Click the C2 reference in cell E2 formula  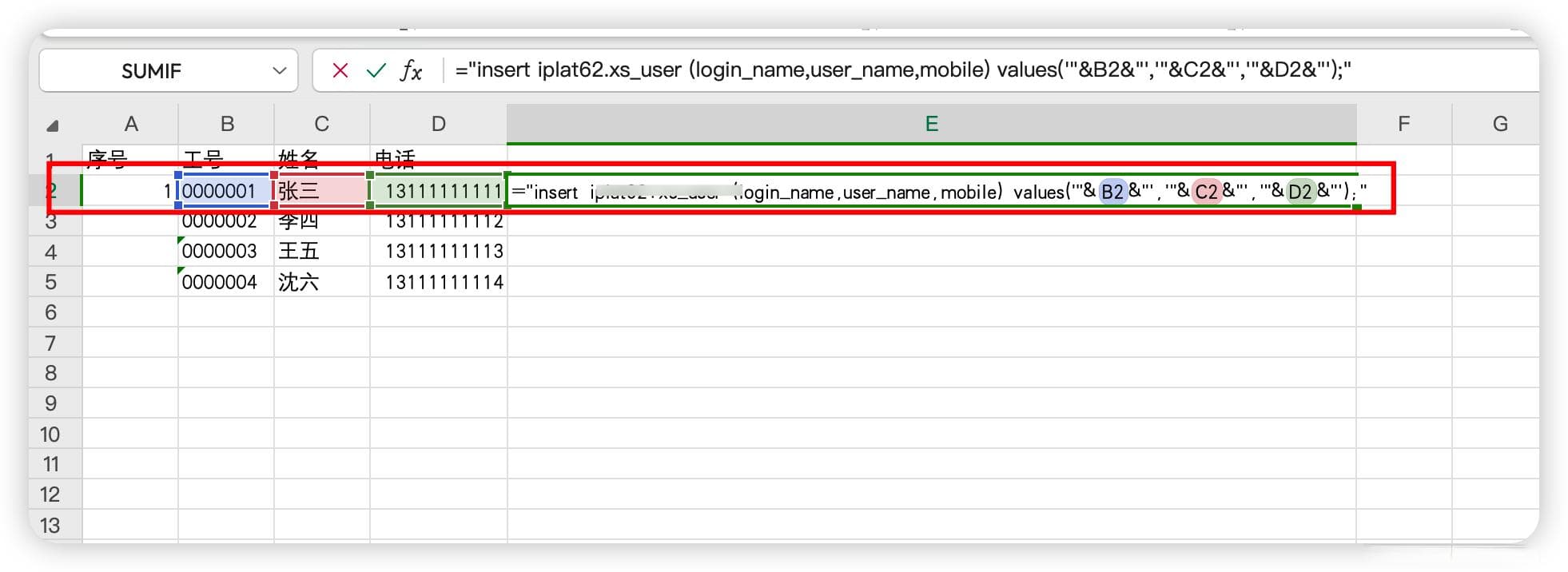click(x=1207, y=192)
